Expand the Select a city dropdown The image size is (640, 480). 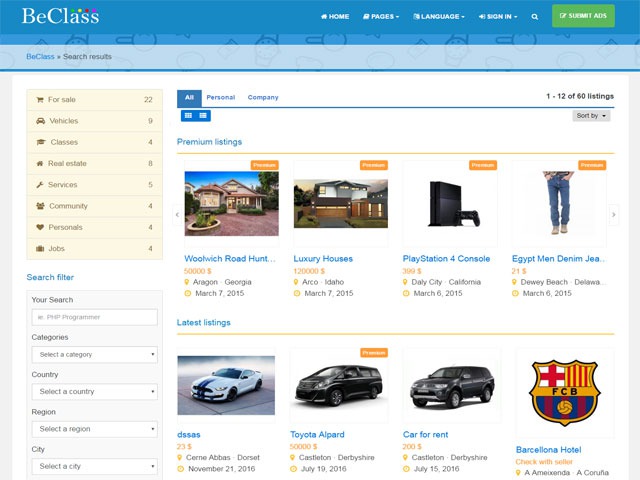coord(95,466)
